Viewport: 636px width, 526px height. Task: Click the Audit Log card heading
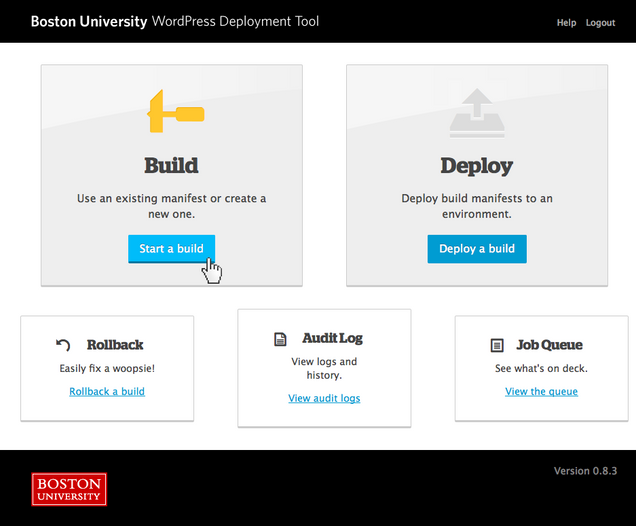[332, 339]
